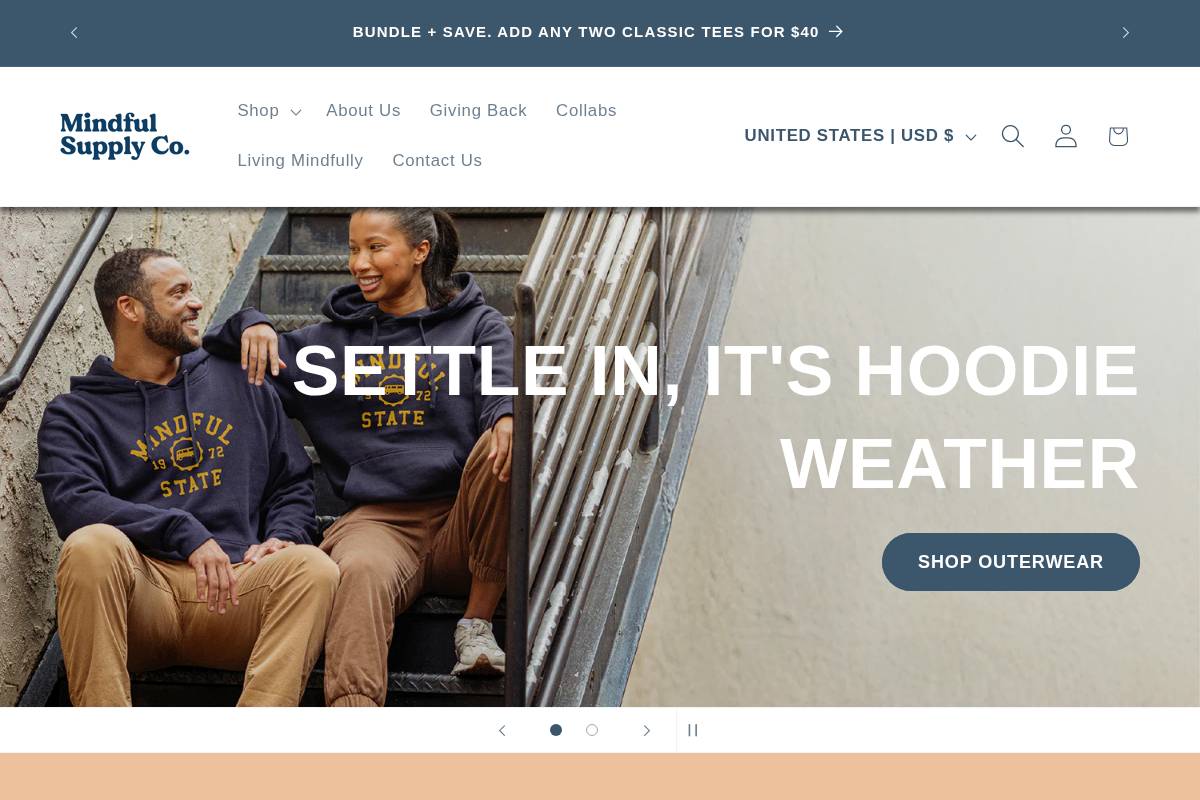Click the Shop Outerwear button
Image resolution: width=1200 pixels, height=800 pixels.
pyautogui.click(x=1011, y=562)
